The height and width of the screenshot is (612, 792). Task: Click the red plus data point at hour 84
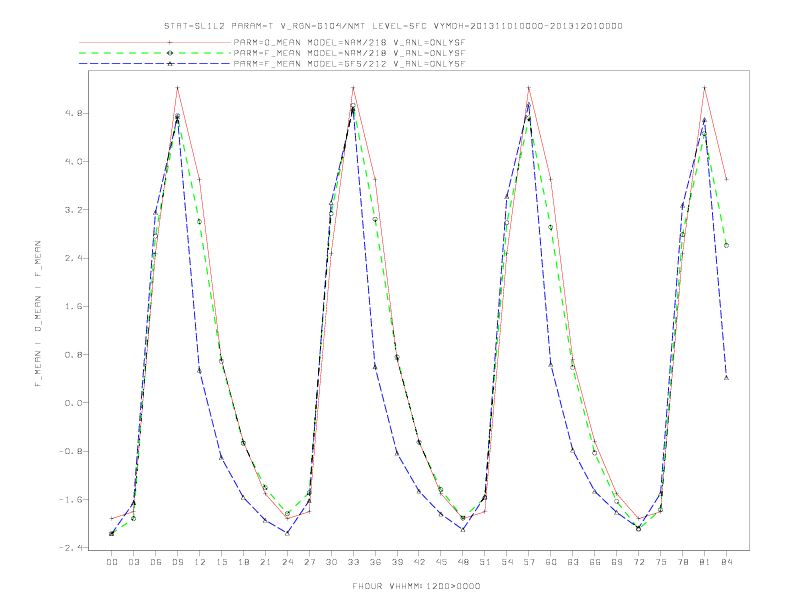[726, 179]
